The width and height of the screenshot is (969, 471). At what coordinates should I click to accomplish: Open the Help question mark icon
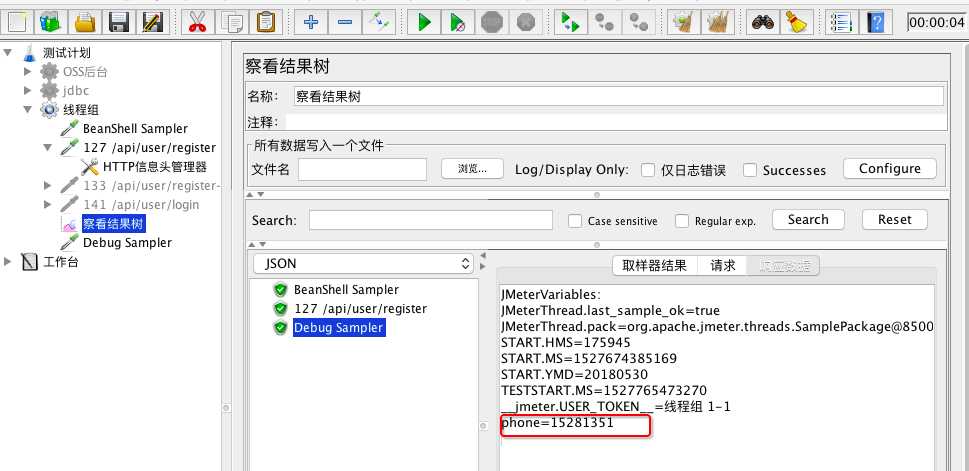875,21
